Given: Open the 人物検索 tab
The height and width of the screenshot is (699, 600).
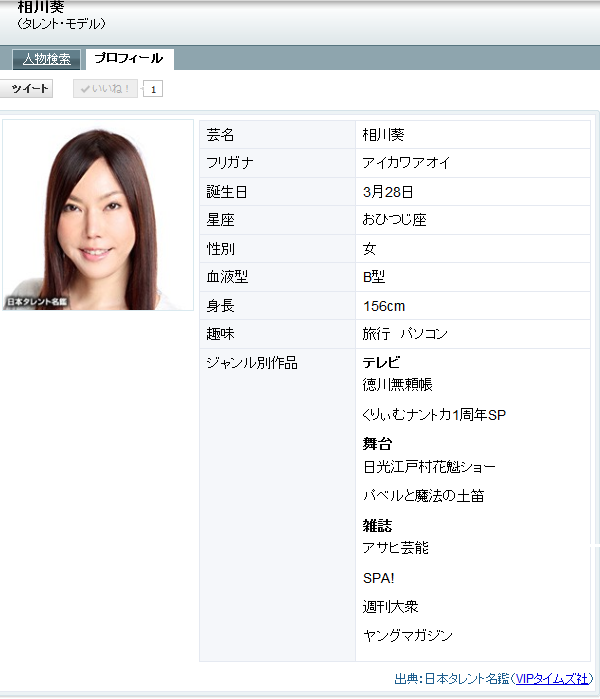Looking at the screenshot, I should [x=46, y=59].
